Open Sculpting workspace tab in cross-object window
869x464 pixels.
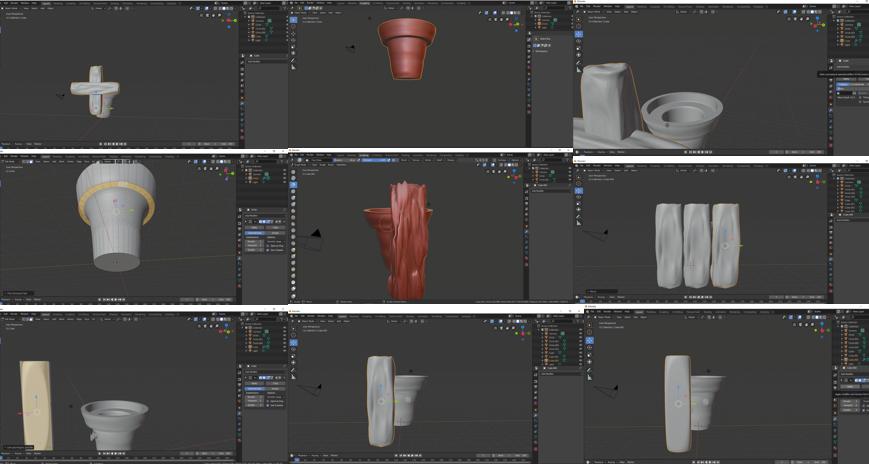click(x=70, y=3)
